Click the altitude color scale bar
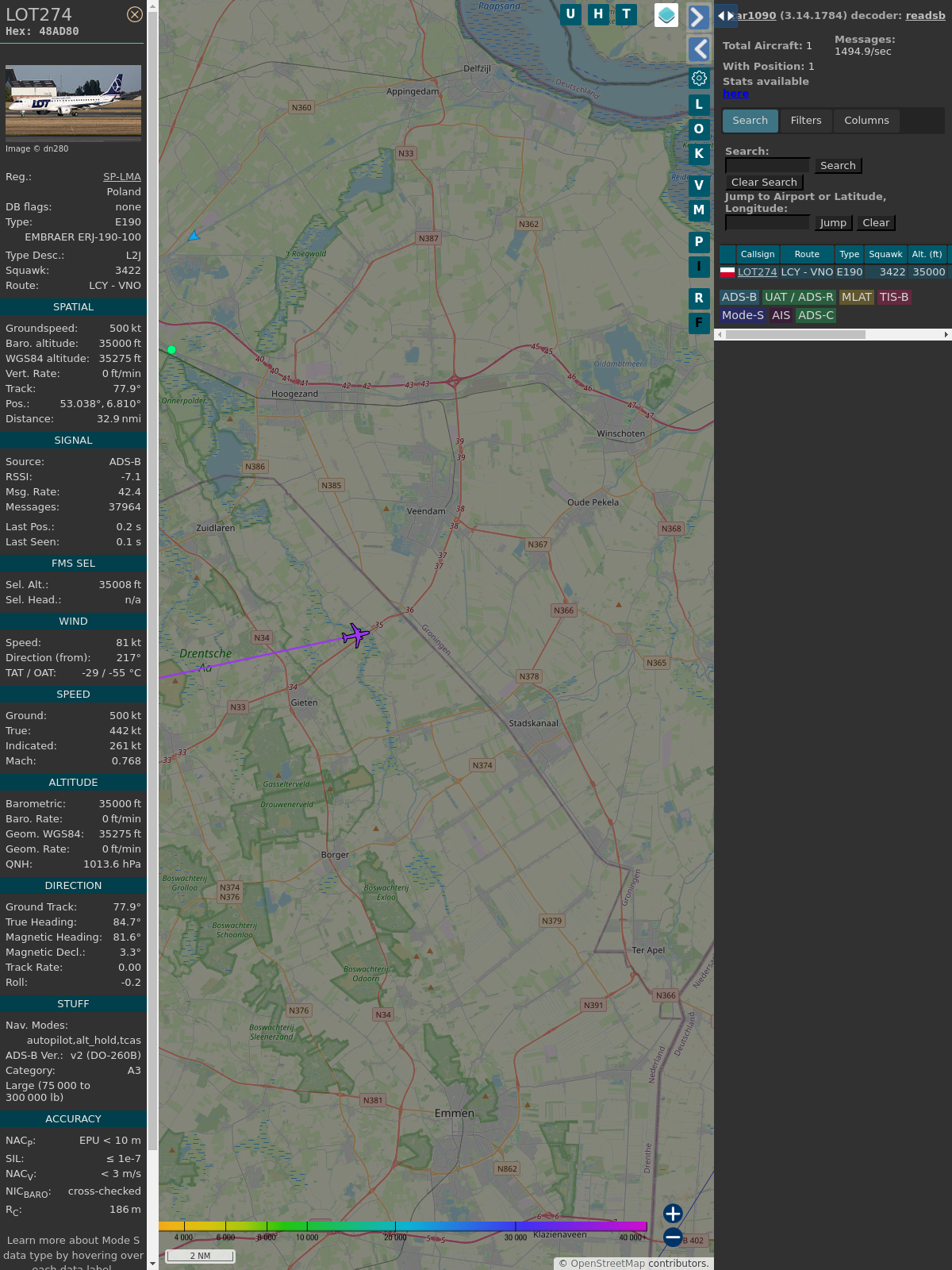The width and height of the screenshot is (952, 1270). pyautogui.click(x=403, y=1226)
